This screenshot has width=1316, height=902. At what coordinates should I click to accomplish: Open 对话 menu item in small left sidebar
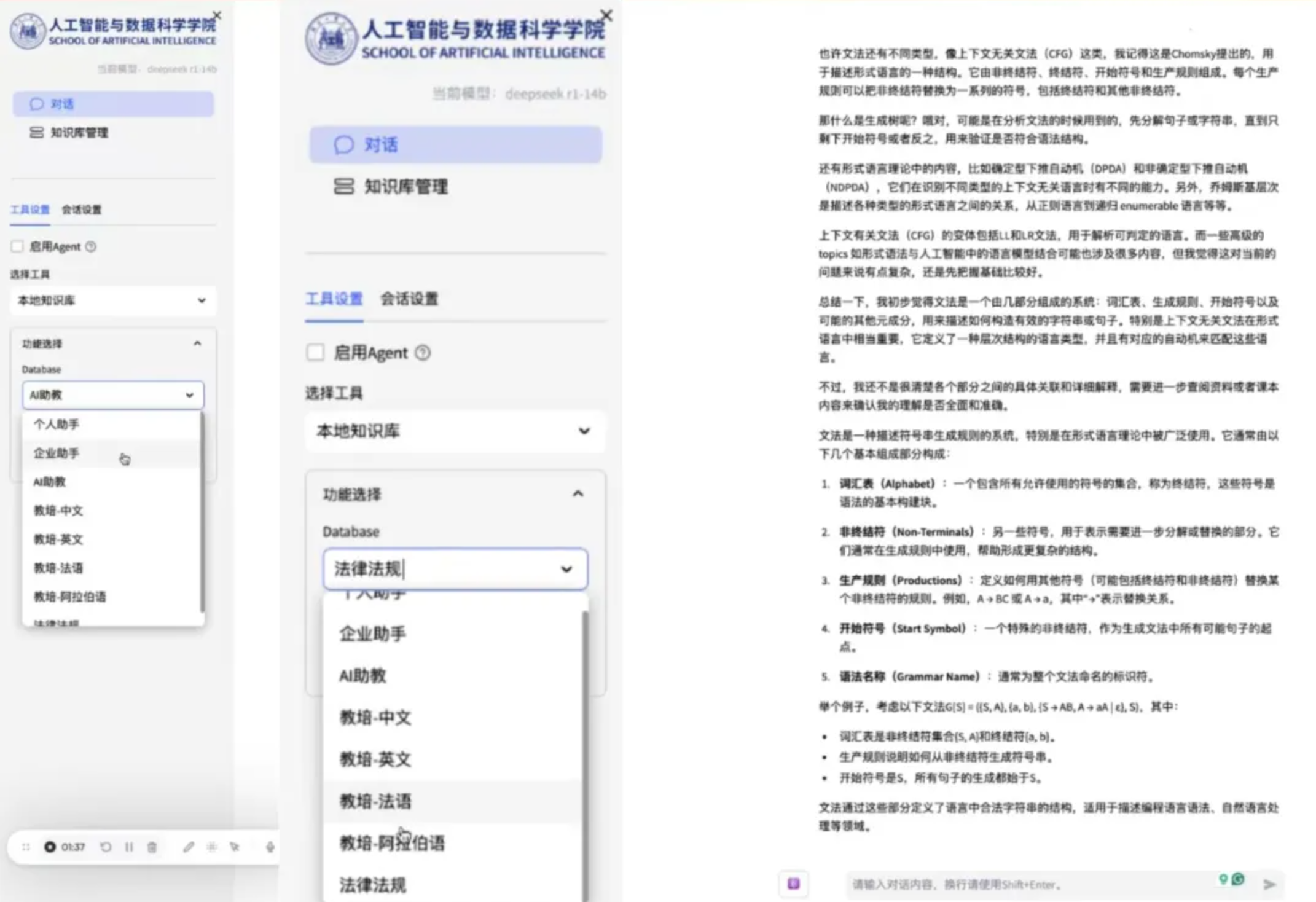tap(113, 104)
